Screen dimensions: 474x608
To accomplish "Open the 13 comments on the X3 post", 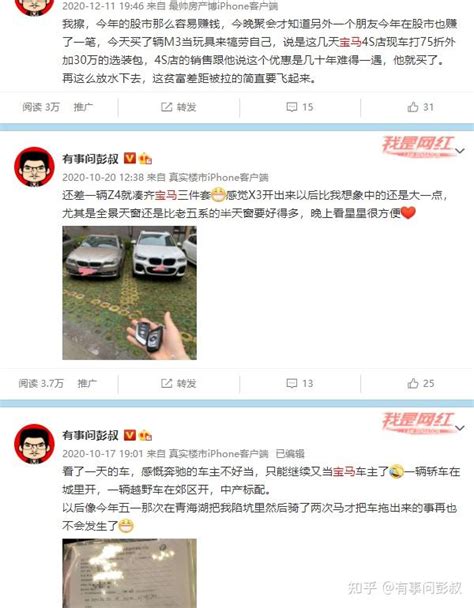I will tap(299, 383).
